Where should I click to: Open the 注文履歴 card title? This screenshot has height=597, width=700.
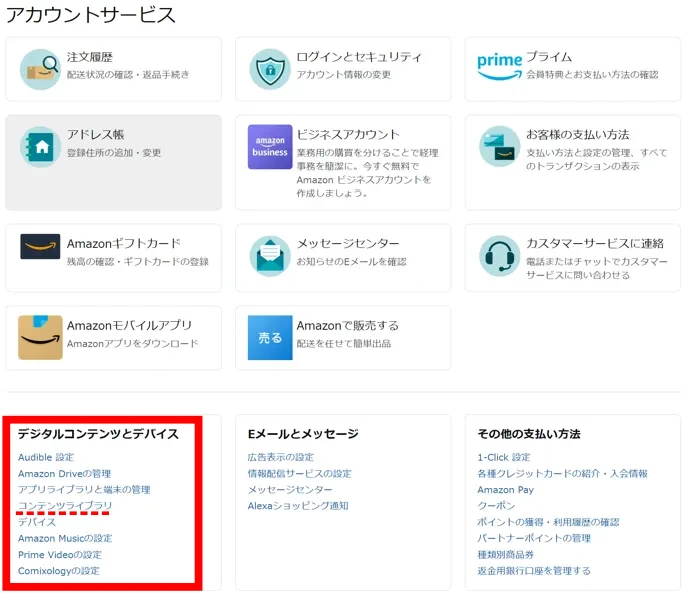(x=89, y=57)
